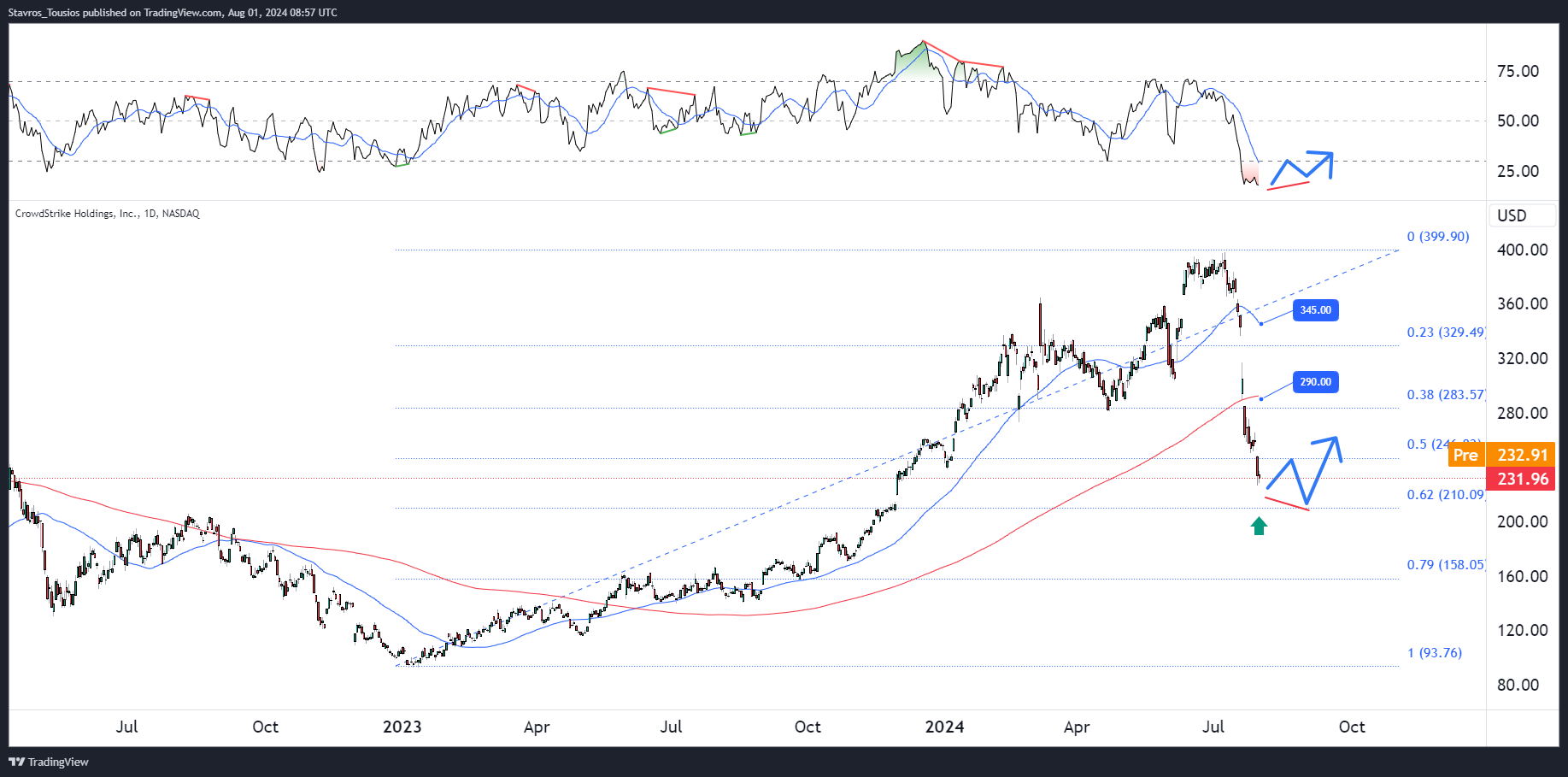The height and width of the screenshot is (777, 1568).
Task: Click the 2024 label on time axis
Action: tap(944, 727)
